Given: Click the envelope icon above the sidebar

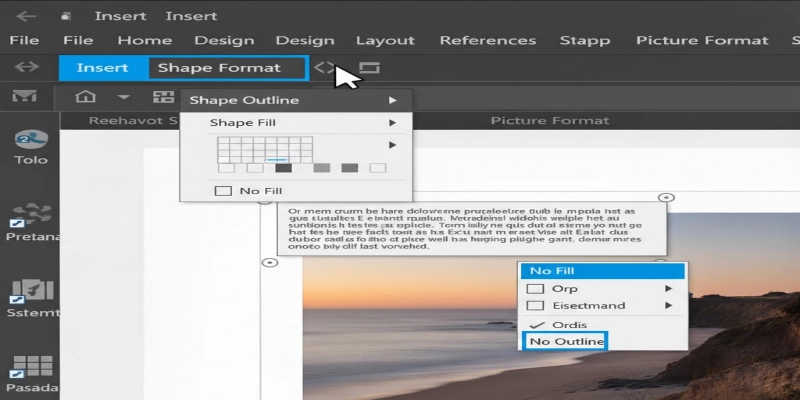Looking at the screenshot, I should click(24, 97).
